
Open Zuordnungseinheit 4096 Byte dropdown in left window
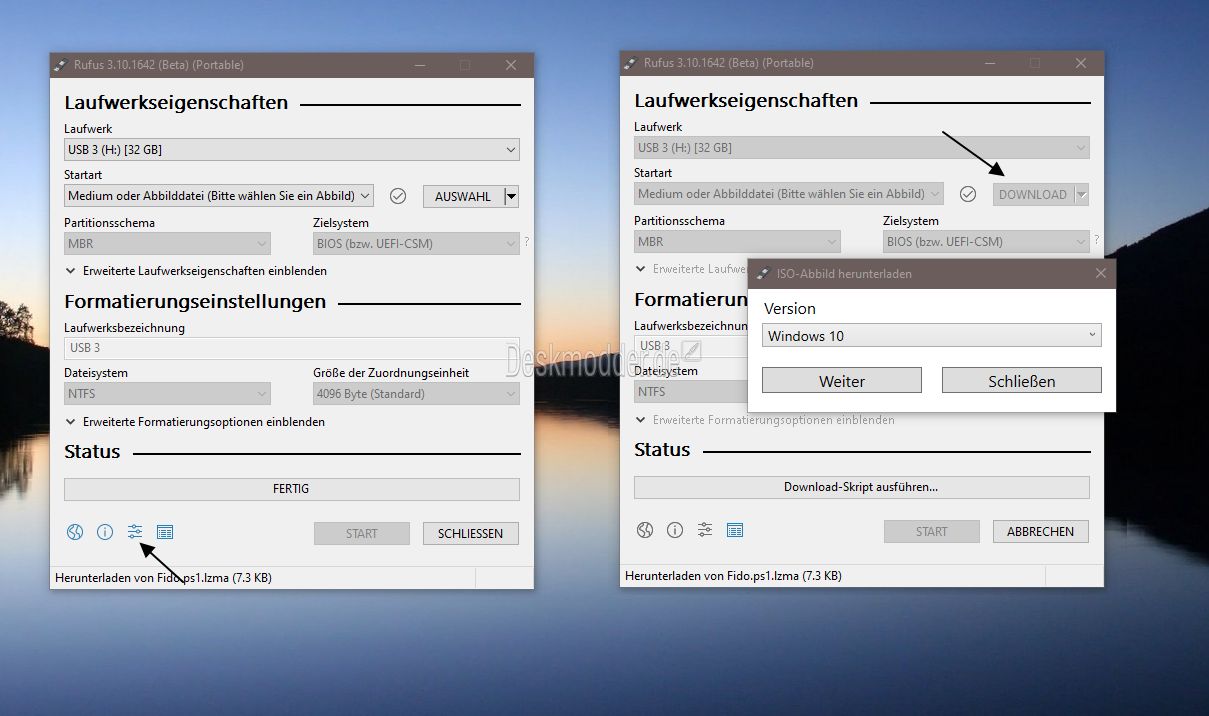point(416,394)
